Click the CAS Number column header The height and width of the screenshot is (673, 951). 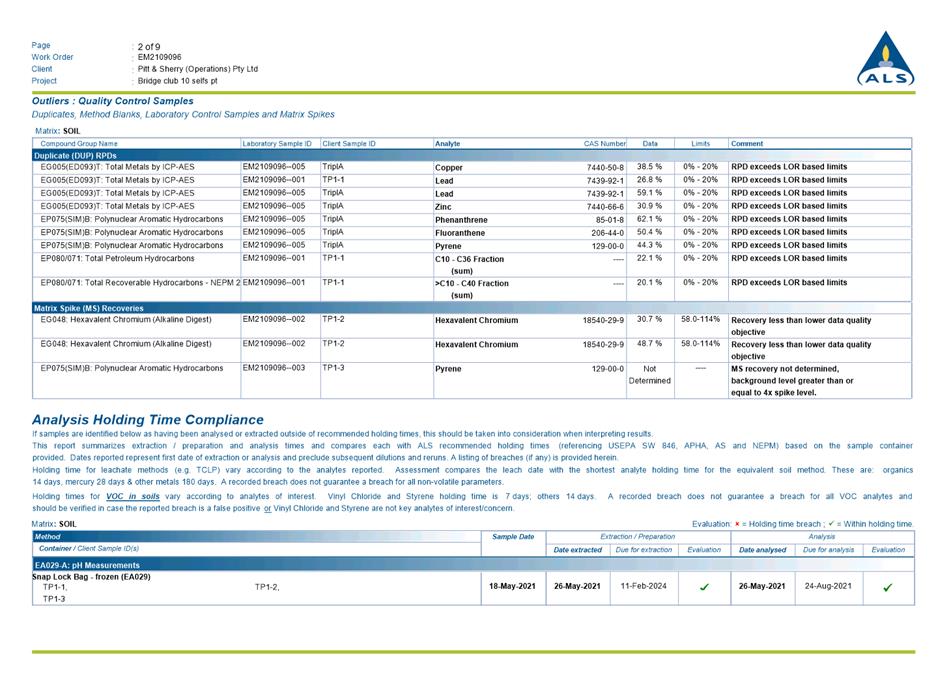tap(605, 141)
